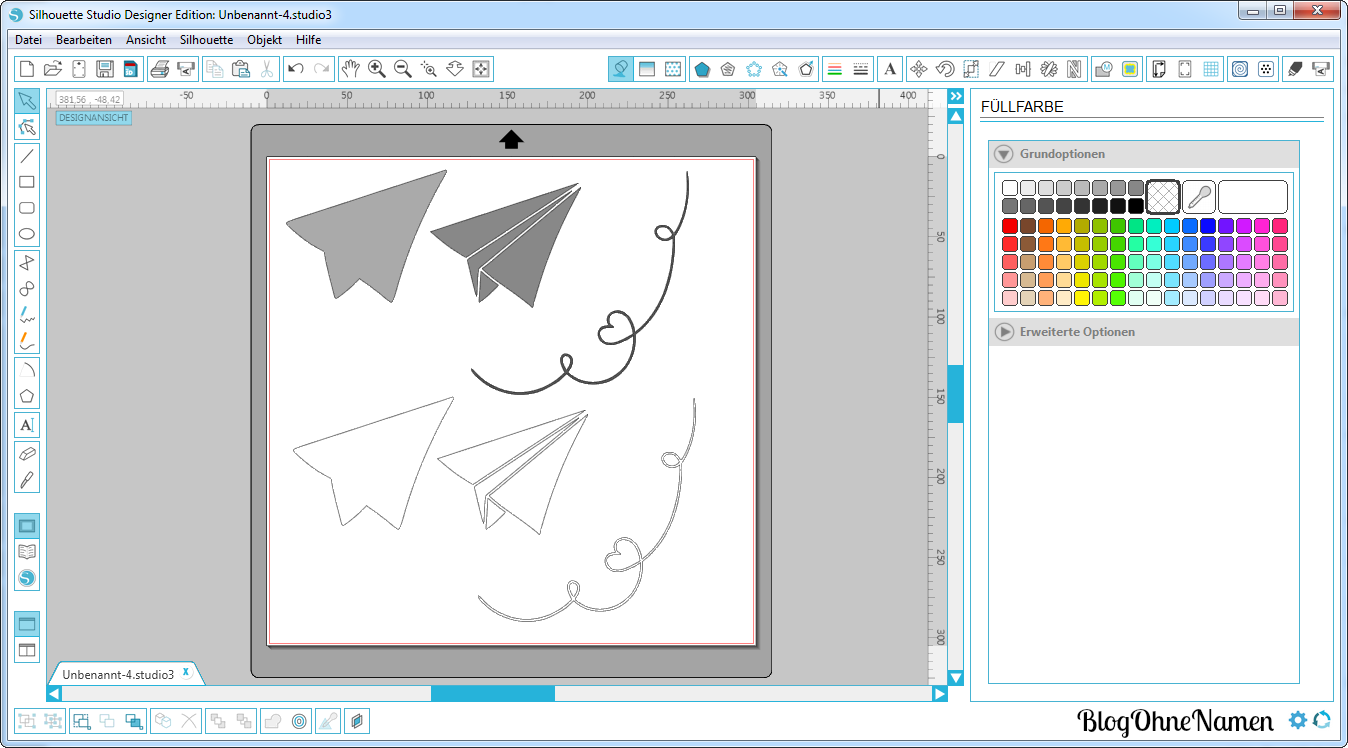Toggle the grid settings icon
This screenshot has width=1348, height=748.
pyautogui.click(x=1211, y=69)
